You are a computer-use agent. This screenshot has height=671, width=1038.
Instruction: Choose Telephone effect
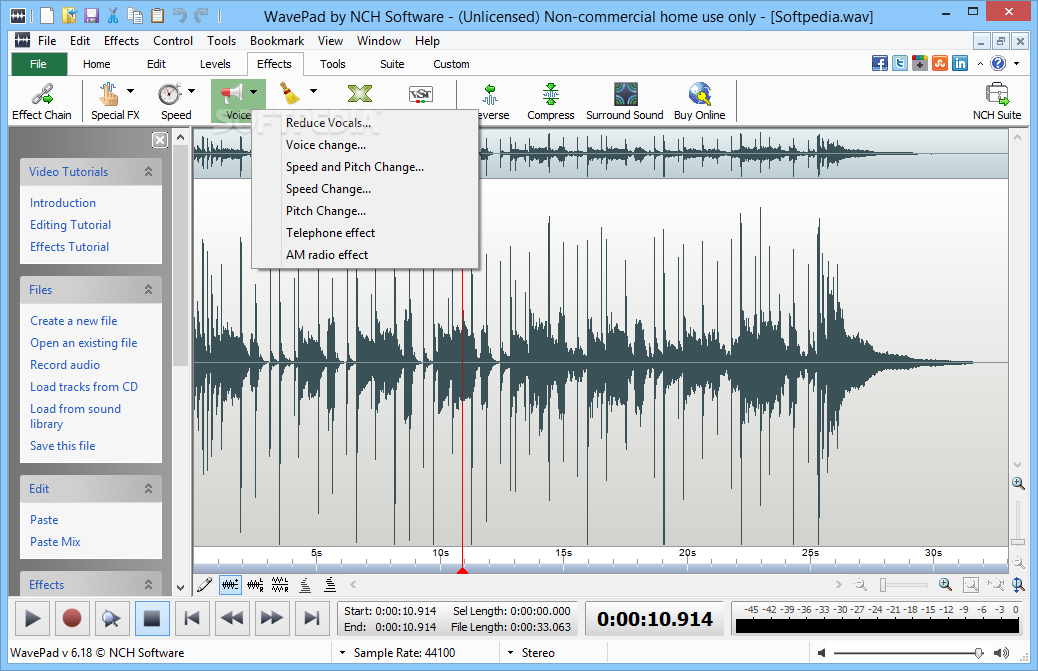pos(365,233)
